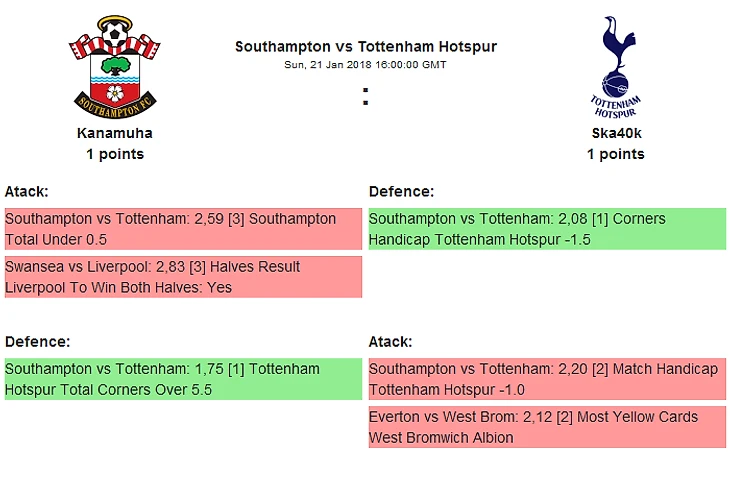Open Kanamuha's user profile name
The width and height of the screenshot is (730, 480).
[x=115, y=132]
